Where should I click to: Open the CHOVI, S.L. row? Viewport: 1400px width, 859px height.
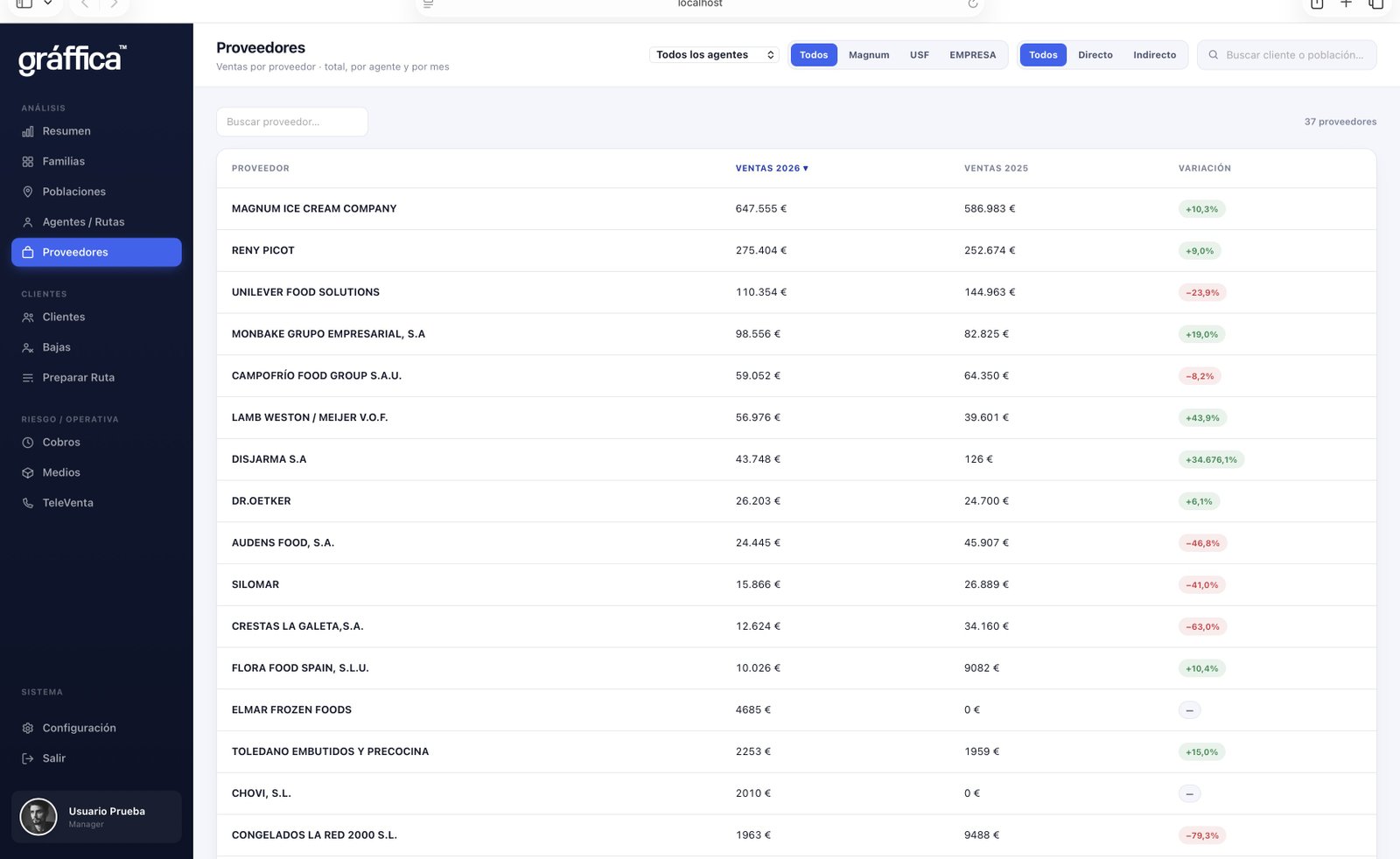796,793
